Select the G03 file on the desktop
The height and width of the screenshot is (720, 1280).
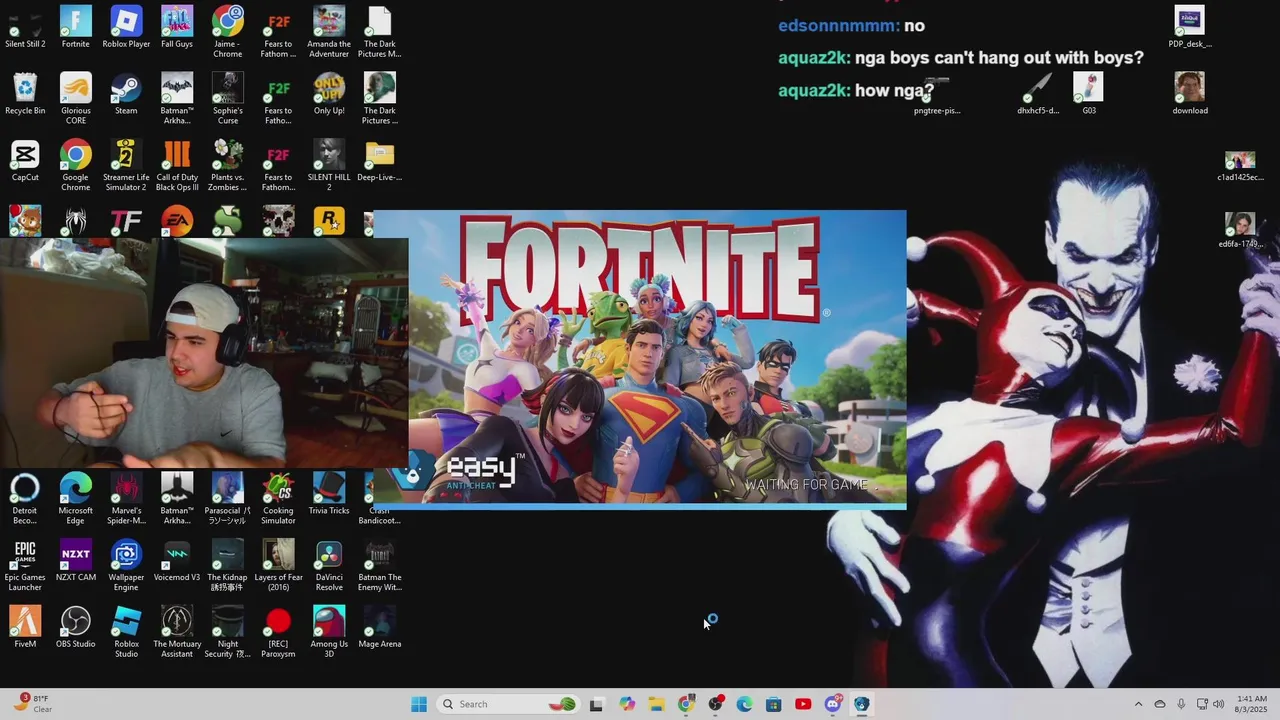[1089, 94]
